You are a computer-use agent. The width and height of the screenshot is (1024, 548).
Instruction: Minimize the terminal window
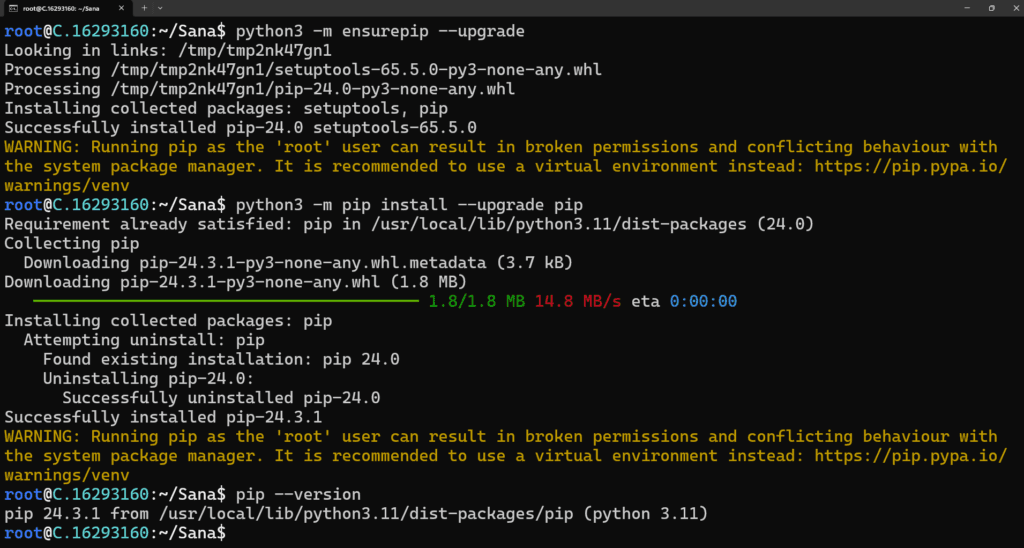click(967, 8)
